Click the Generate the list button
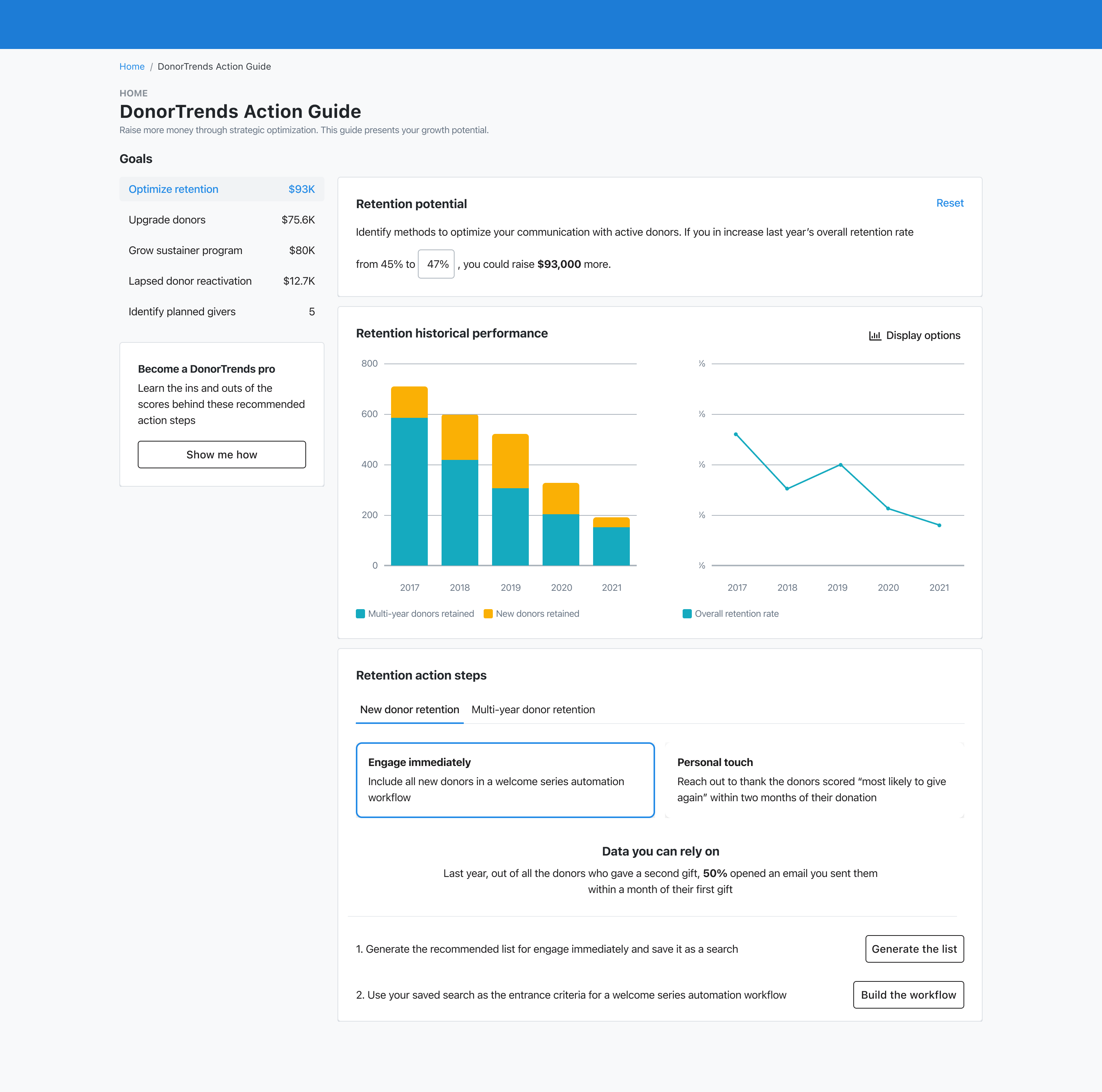1102x1092 pixels. [914, 949]
